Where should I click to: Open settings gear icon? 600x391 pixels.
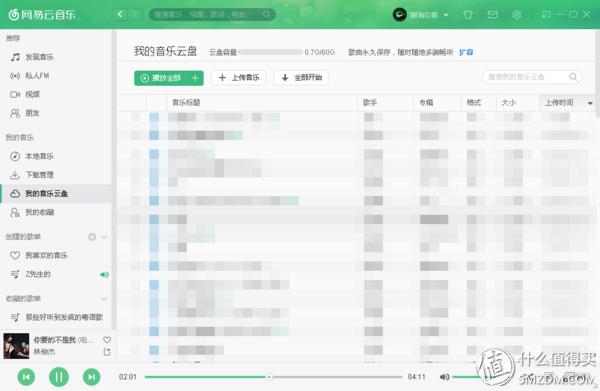click(x=517, y=15)
